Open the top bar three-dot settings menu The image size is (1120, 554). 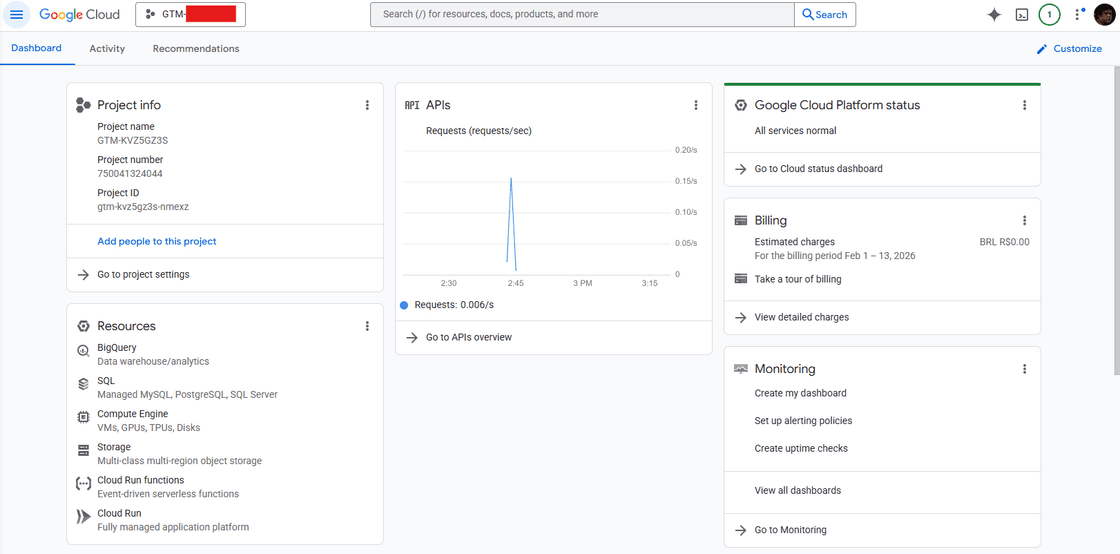point(1077,14)
